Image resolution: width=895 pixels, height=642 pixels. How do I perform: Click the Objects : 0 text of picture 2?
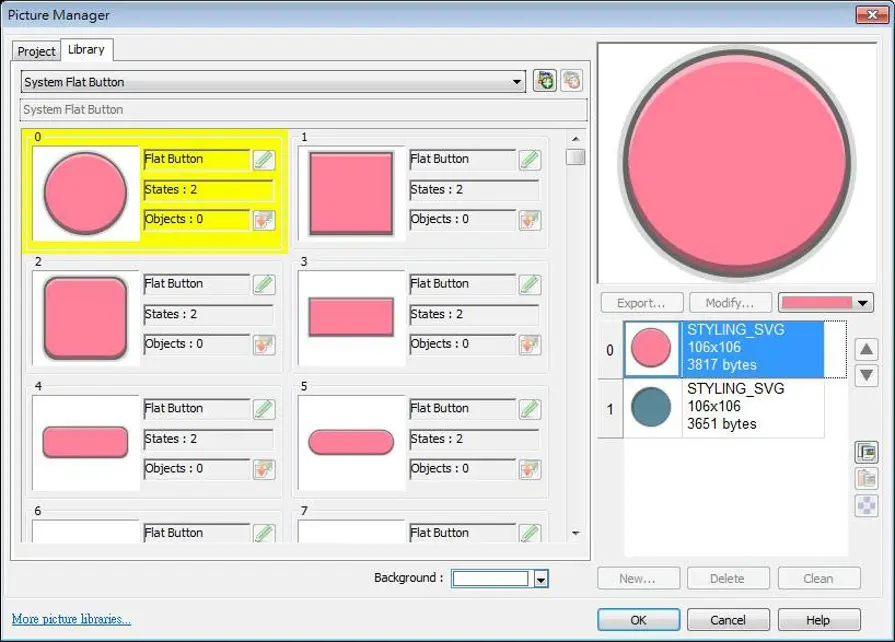point(174,344)
